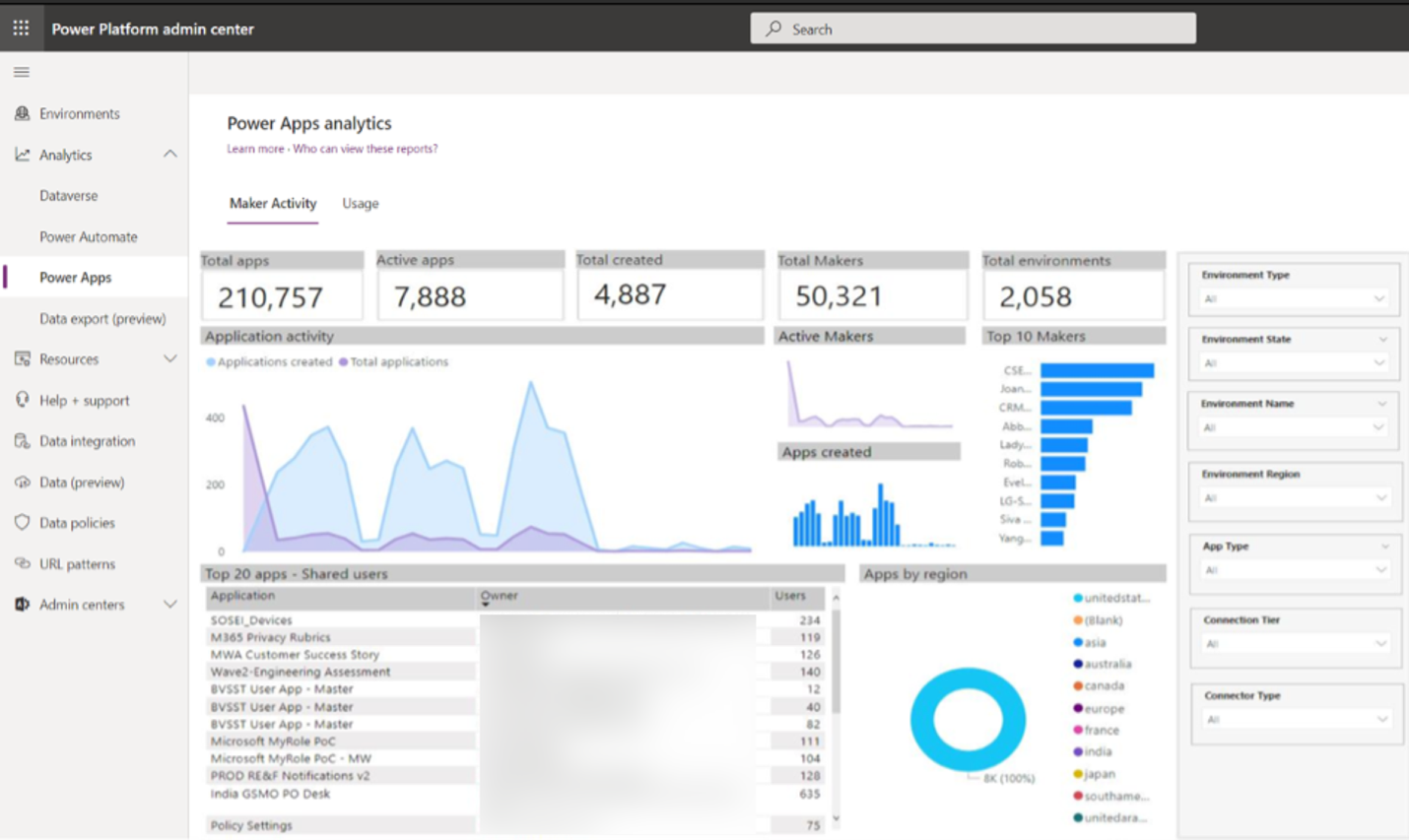The width and height of the screenshot is (1409, 840).
Task: Click inside the top Search bar
Action: coord(973,27)
